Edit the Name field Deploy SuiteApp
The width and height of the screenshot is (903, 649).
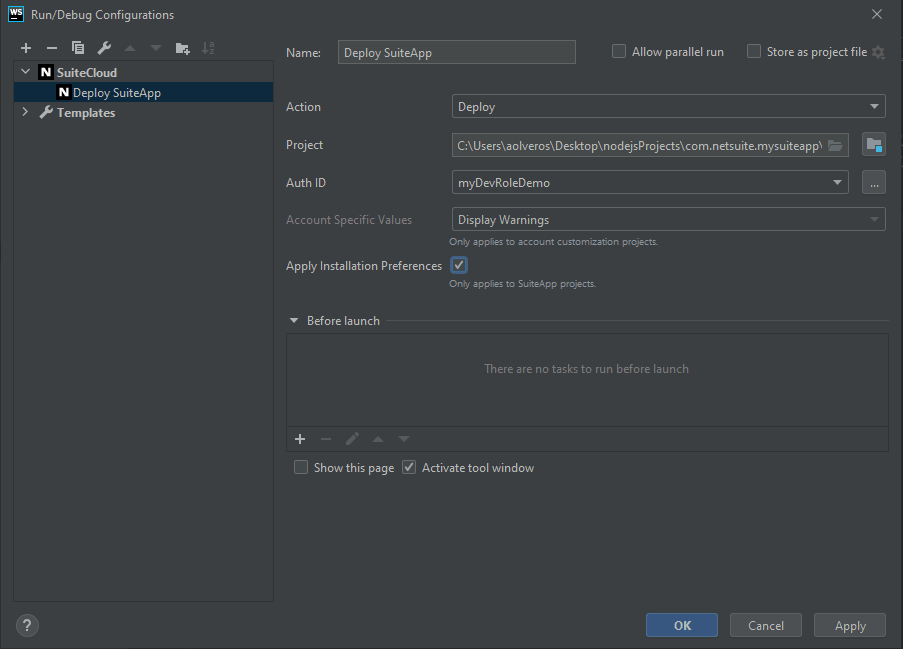click(x=457, y=52)
